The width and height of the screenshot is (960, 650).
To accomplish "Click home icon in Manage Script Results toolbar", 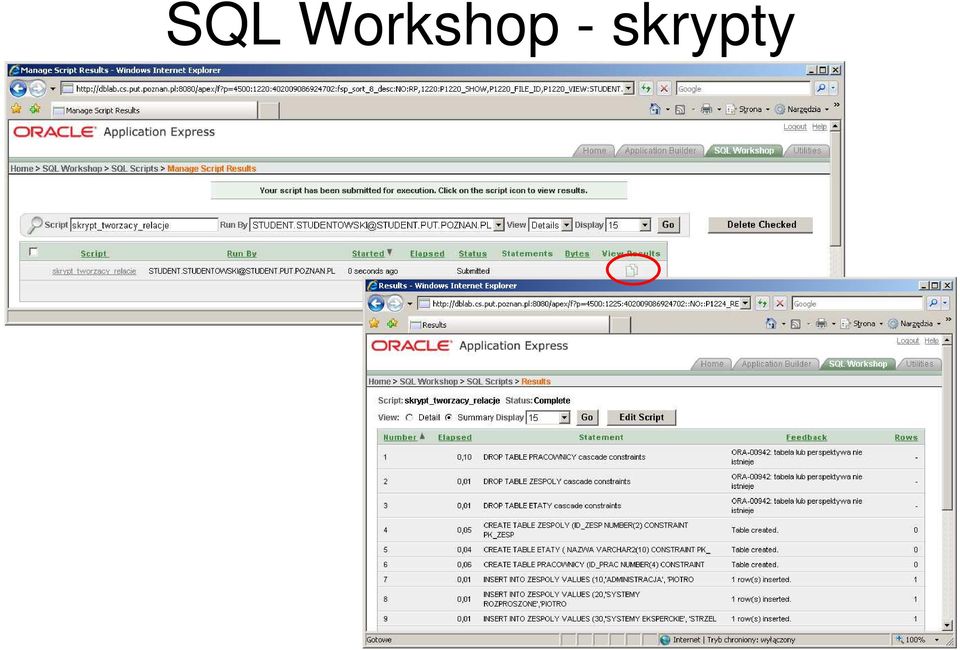I will 655,109.
